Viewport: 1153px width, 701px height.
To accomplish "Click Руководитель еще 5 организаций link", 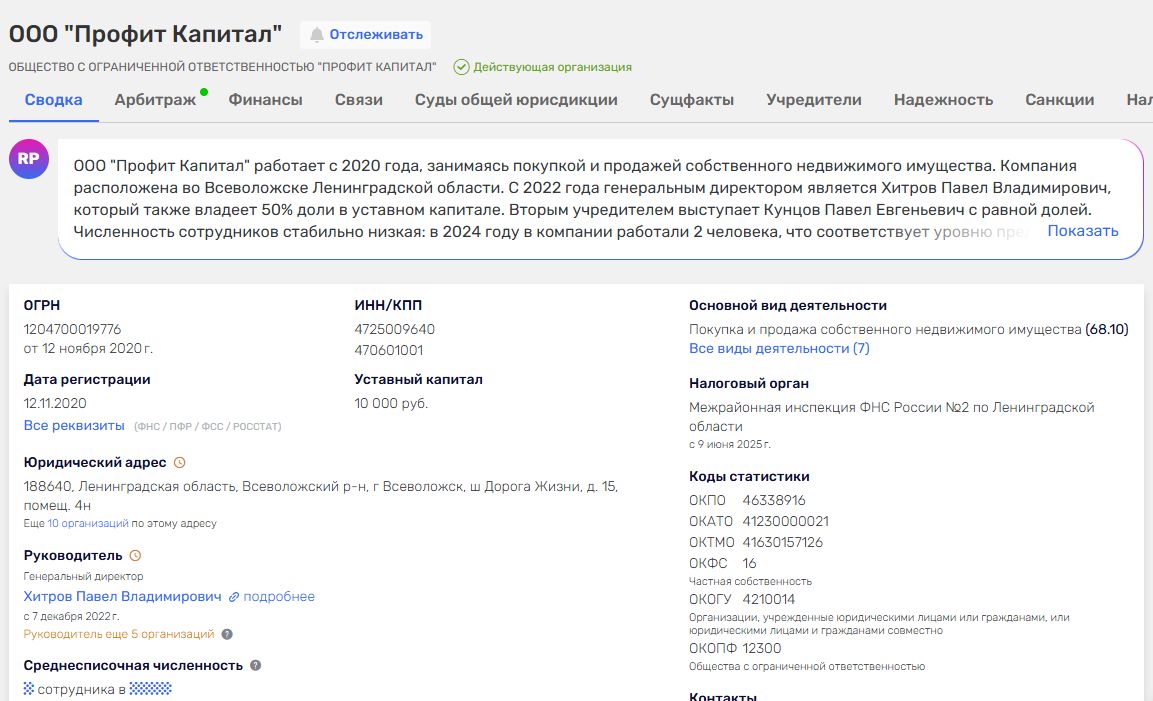I will pyautogui.click(x=119, y=634).
